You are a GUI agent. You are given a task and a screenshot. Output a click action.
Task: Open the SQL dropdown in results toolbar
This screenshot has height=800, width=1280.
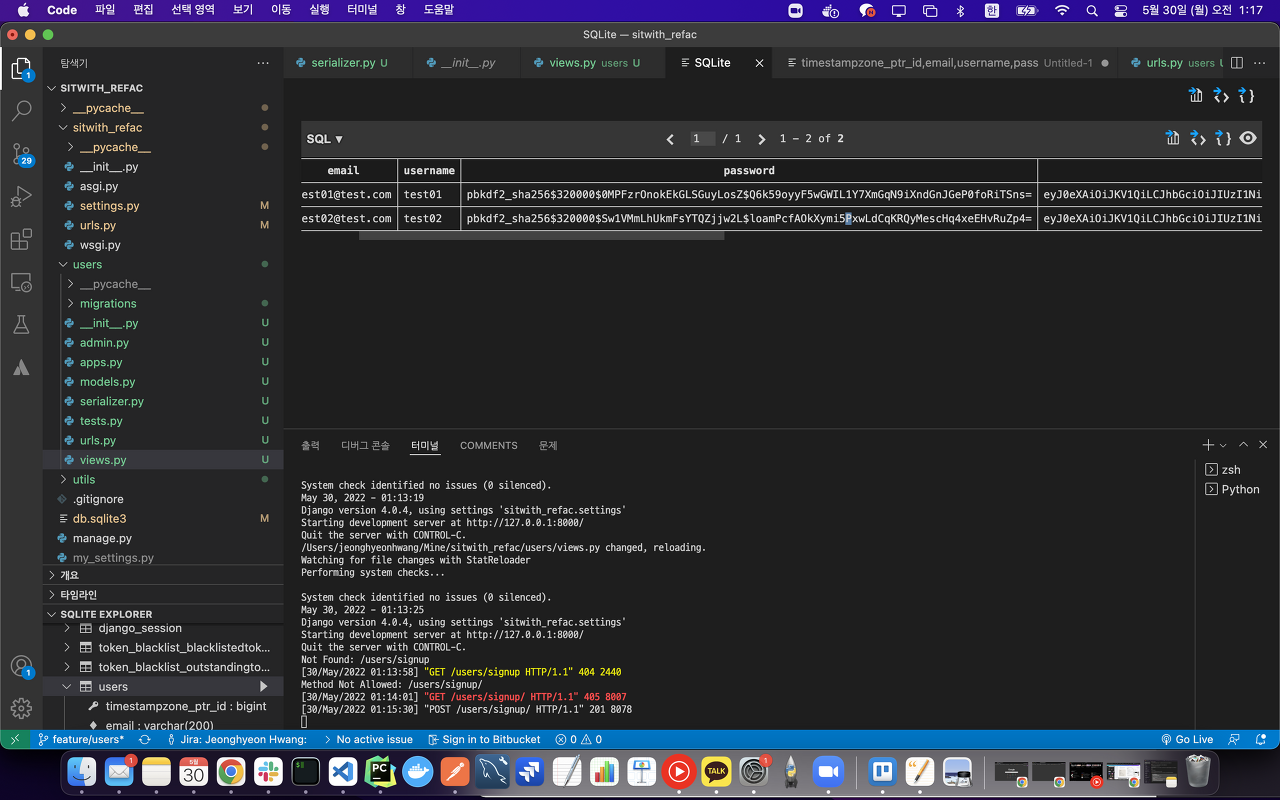coord(325,139)
